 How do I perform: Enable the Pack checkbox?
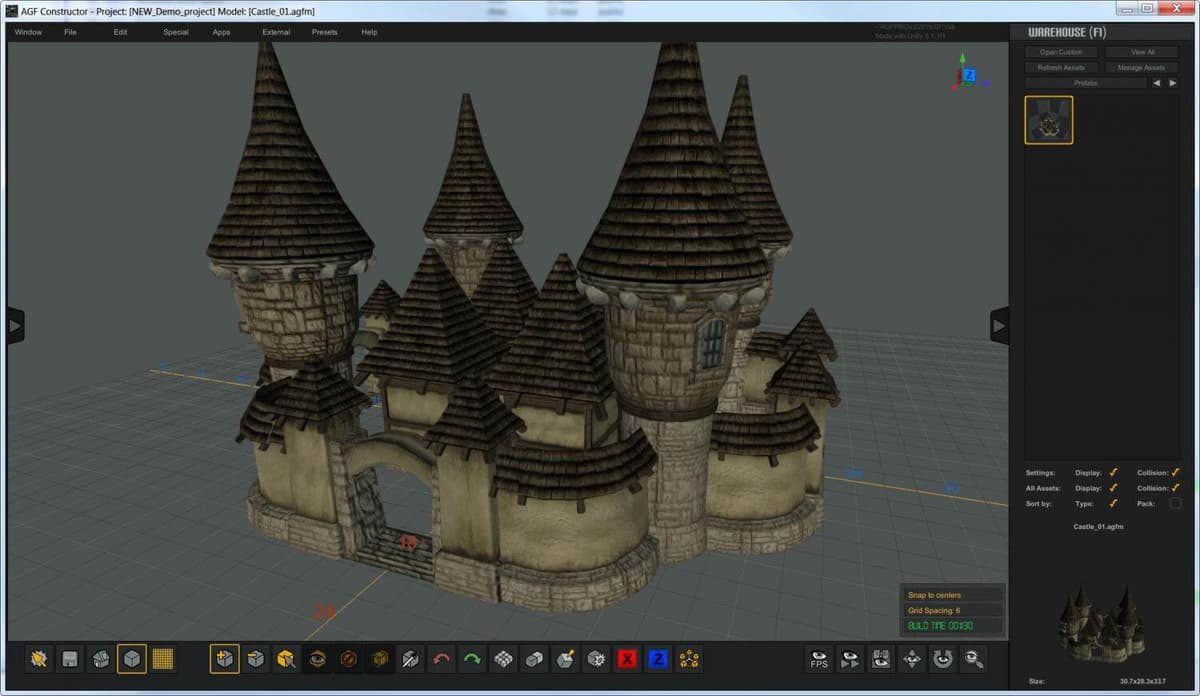(x=1175, y=503)
